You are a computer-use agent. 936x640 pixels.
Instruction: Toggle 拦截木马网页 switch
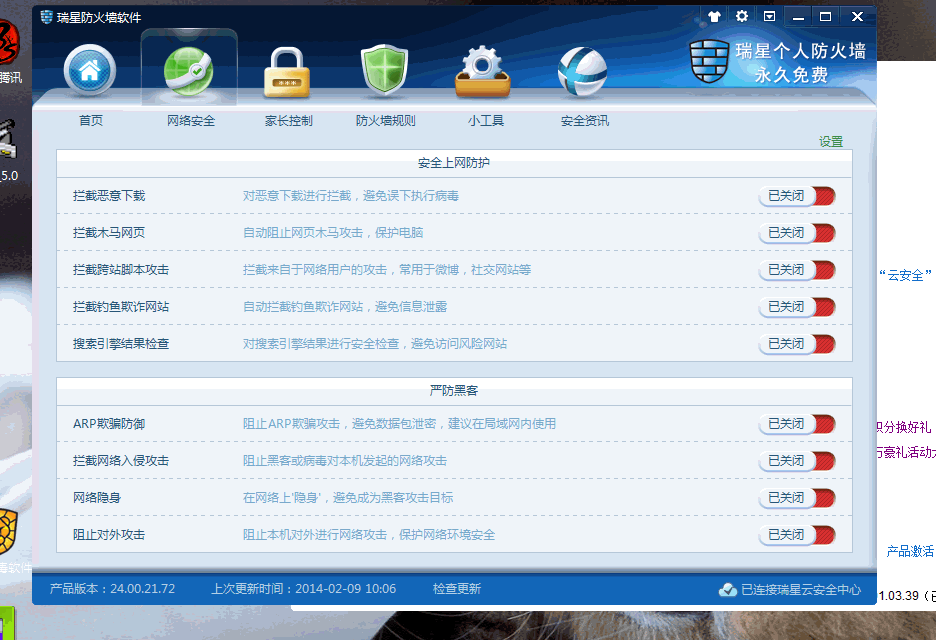click(x=797, y=233)
